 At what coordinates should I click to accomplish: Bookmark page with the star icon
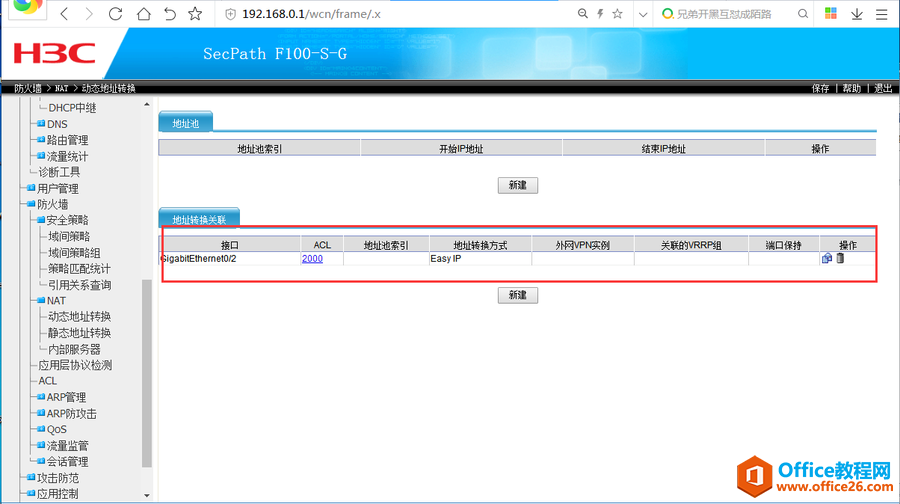click(195, 14)
